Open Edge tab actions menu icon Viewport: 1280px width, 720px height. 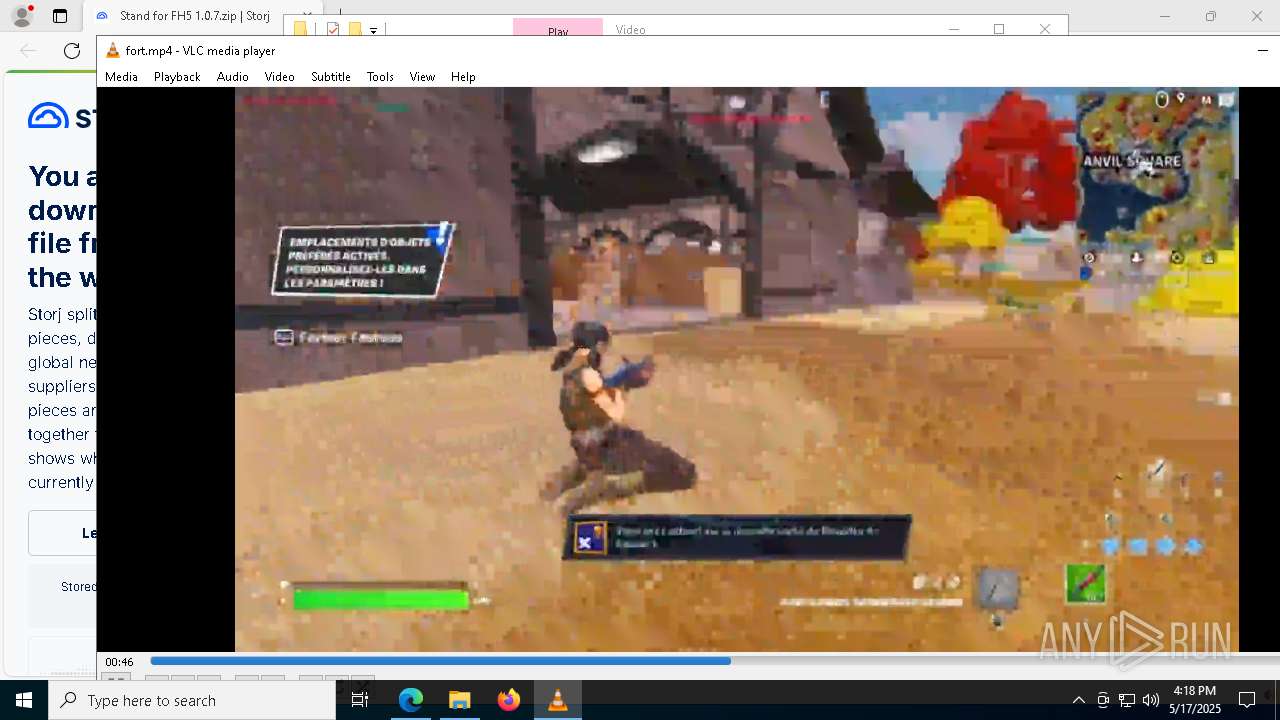point(60,16)
